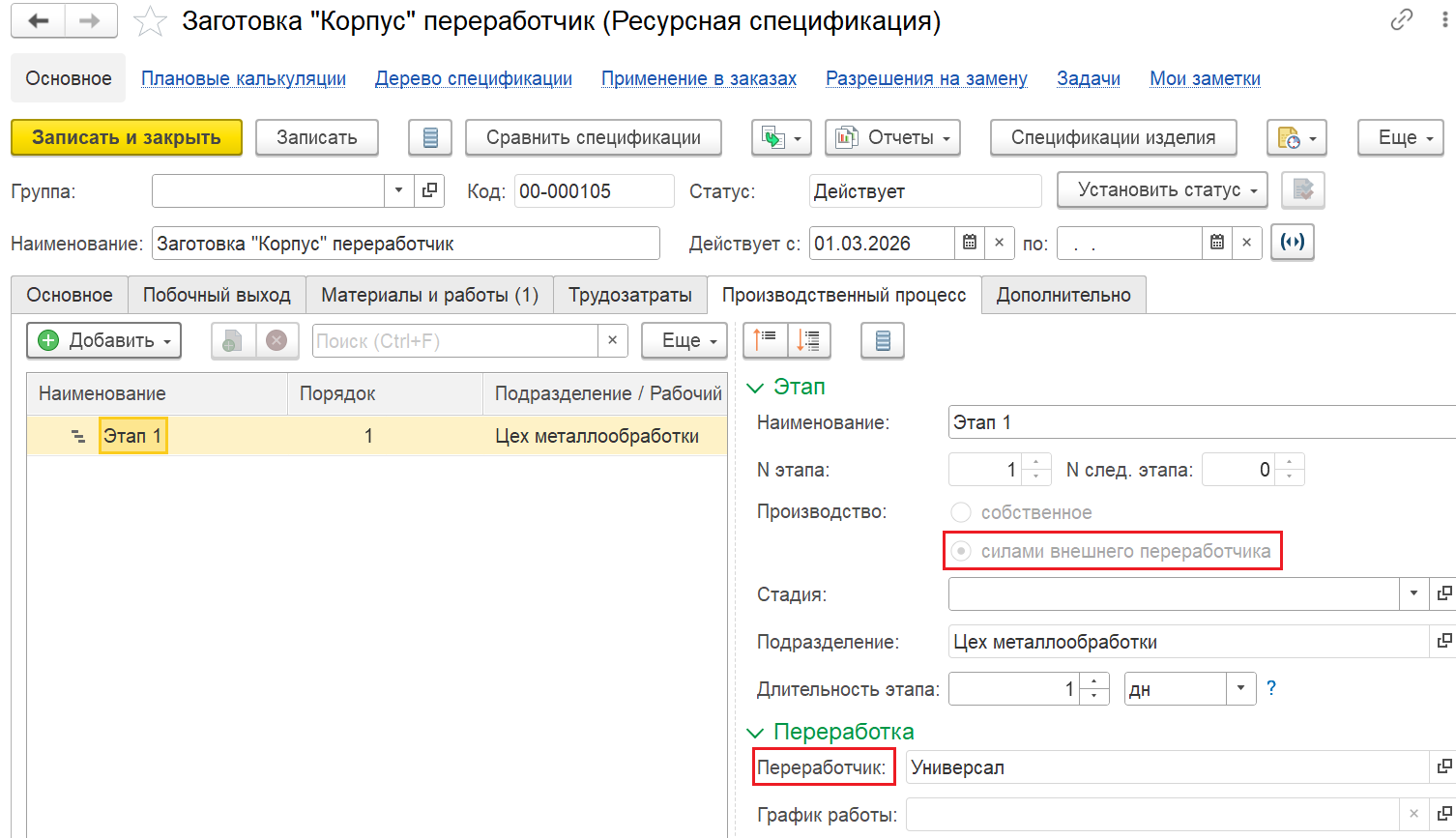The image size is (1456, 838).
Task: Open the Установить статус dropdown
Action: [1162, 189]
